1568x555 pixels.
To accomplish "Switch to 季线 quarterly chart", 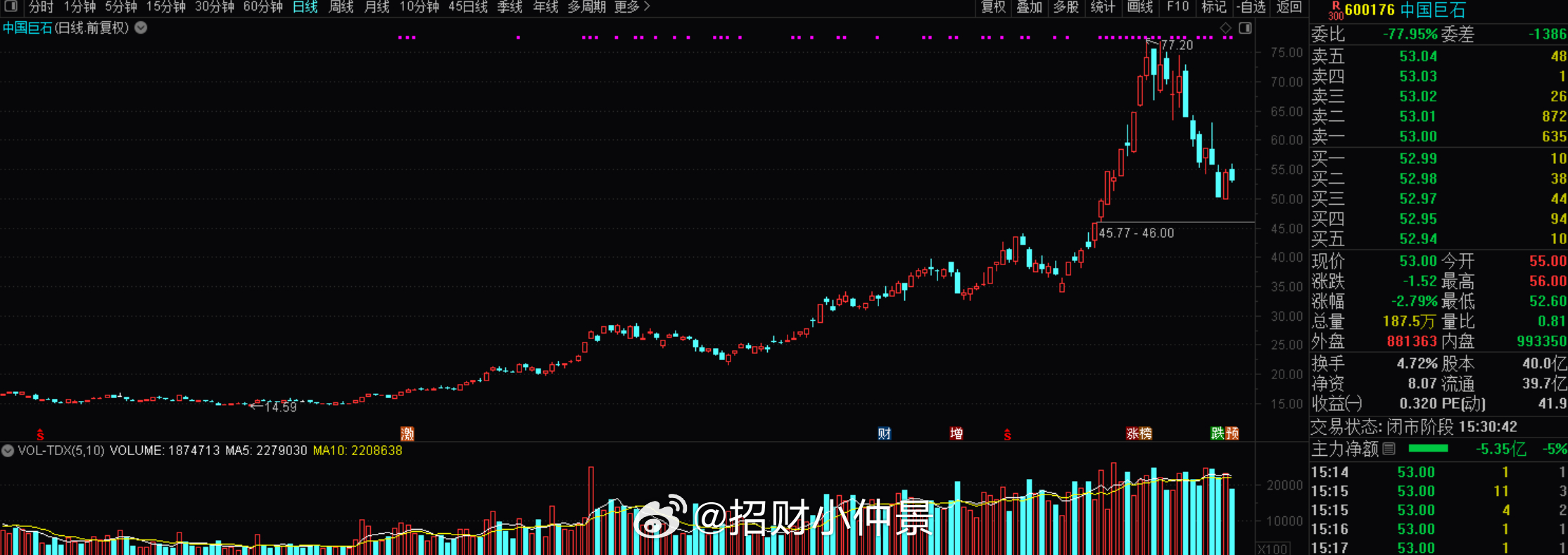I will click(x=510, y=7).
